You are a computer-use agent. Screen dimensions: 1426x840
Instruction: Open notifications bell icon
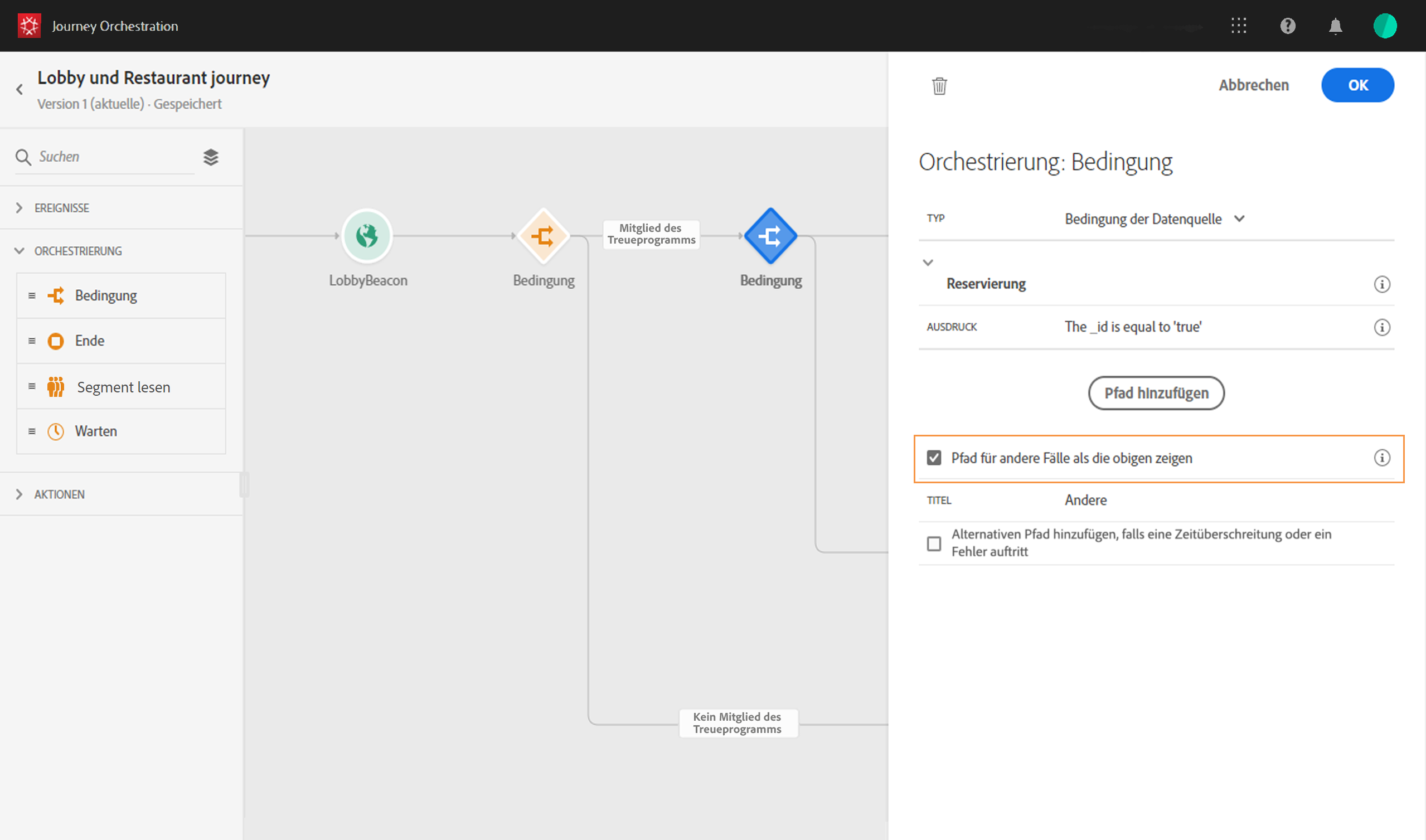1335,26
